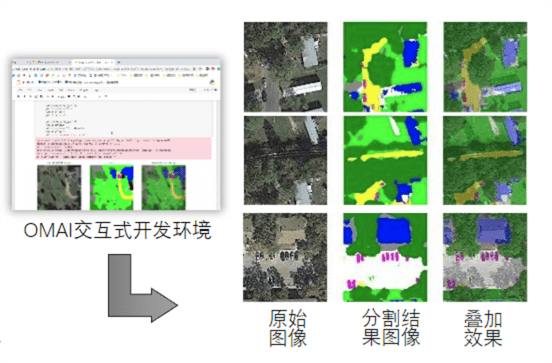The width and height of the screenshot is (552, 363).
Task: Select the notebook's segmentation output thumbnail
Action: [x=112, y=187]
